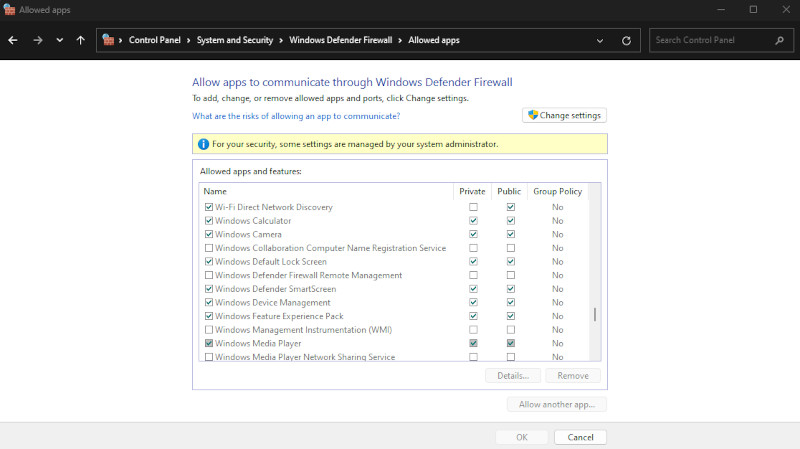Click the OK button
The height and width of the screenshot is (449, 800).
point(521,437)
